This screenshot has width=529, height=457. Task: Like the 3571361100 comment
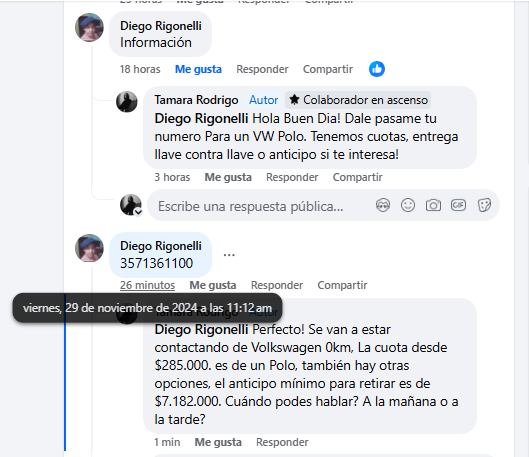[213, 285]
